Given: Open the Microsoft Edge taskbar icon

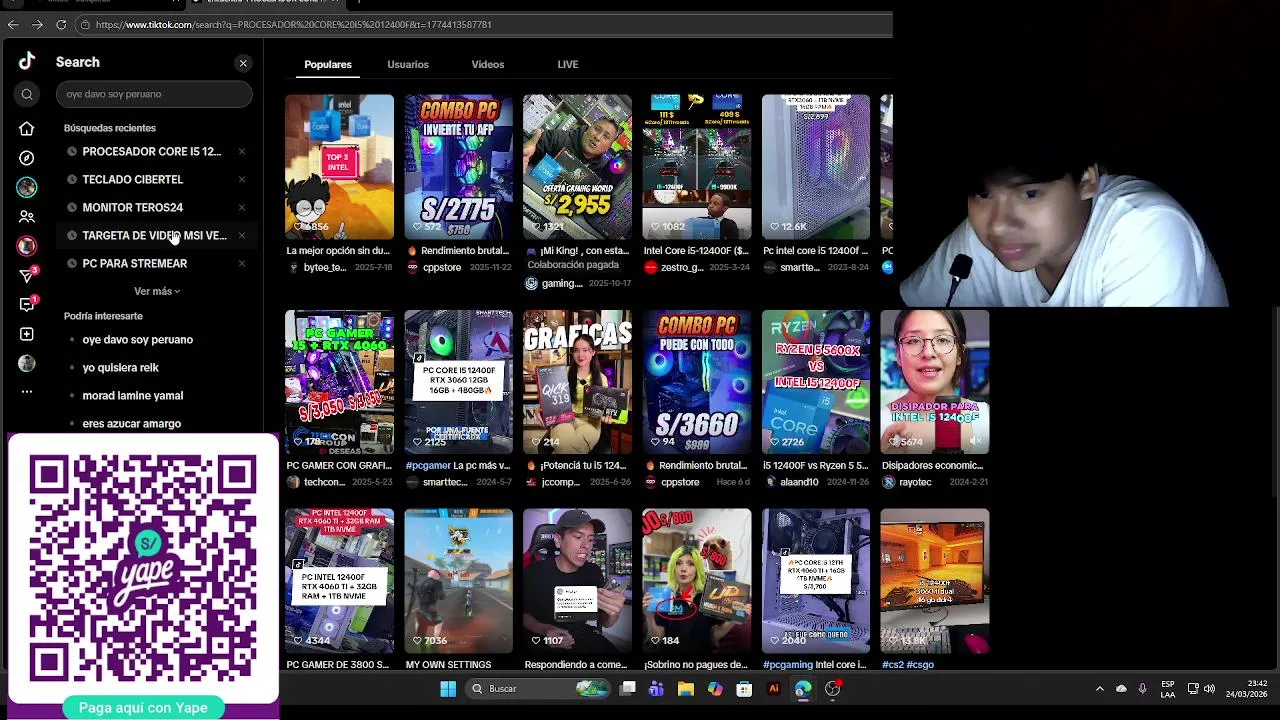Looking at the screenshot, I should point(803,689).
